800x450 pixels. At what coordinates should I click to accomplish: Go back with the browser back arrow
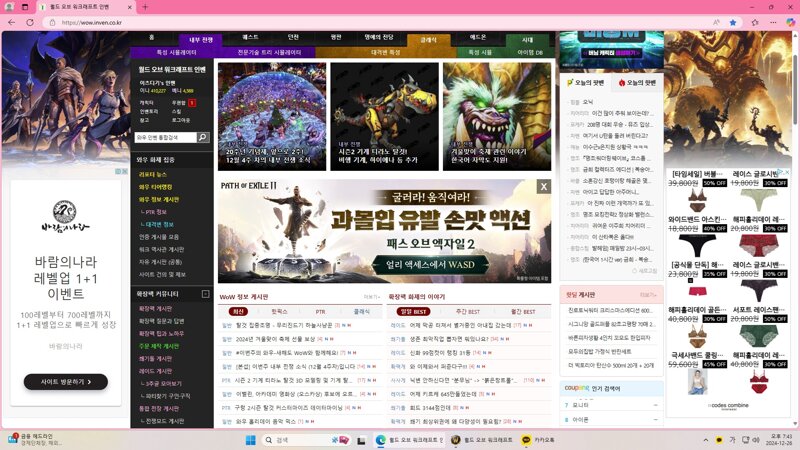pyautogui.click(x=12, y=22)
